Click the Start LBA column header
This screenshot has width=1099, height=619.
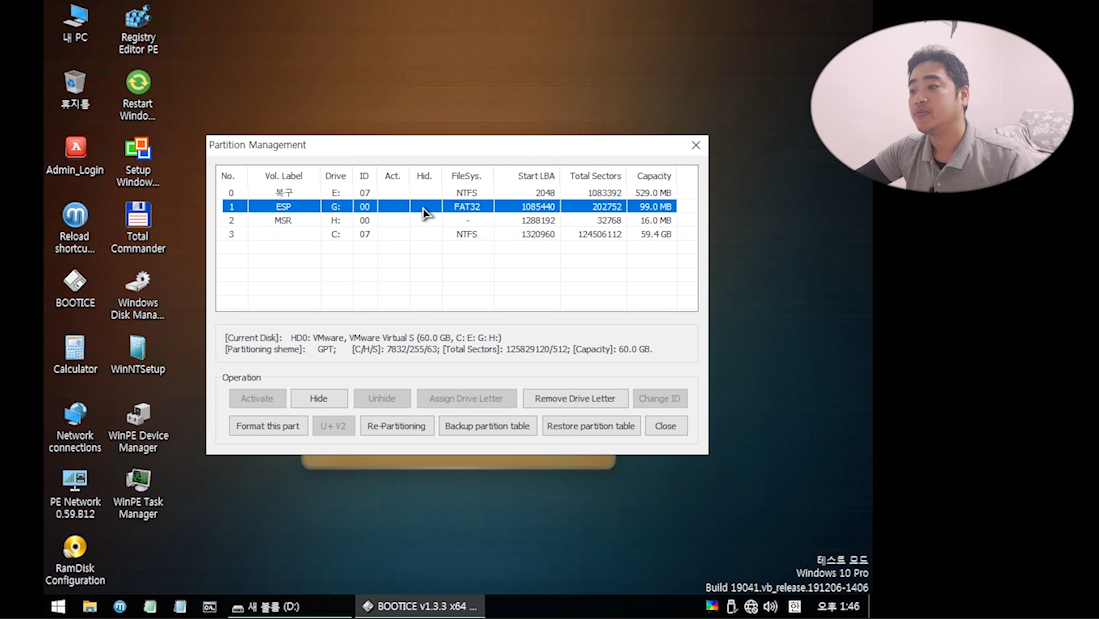527,176
